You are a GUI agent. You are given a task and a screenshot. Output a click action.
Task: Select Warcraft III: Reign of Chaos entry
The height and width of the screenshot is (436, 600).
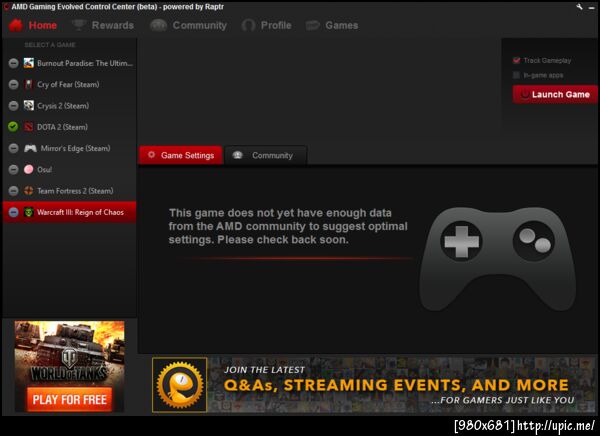(69, 212)
